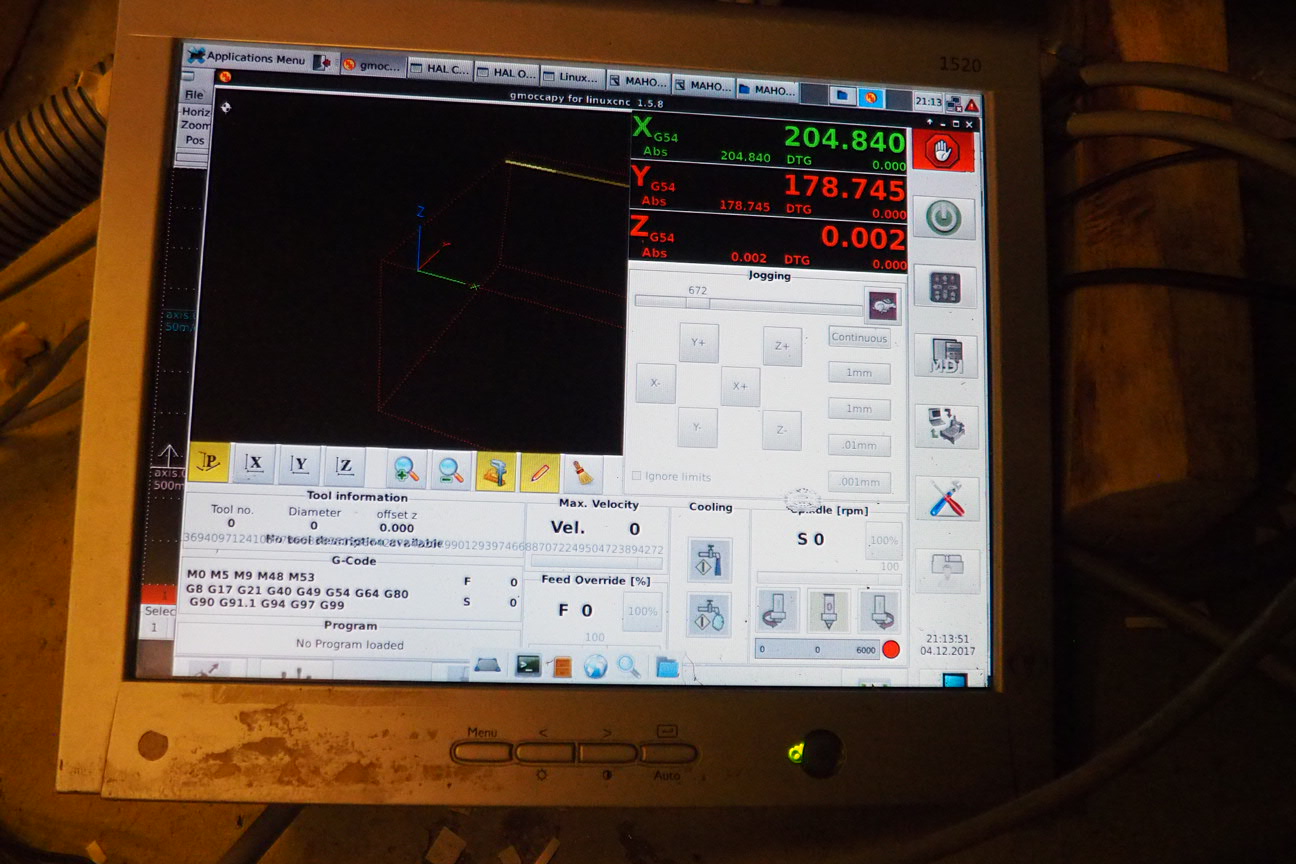Start spindle reverse rotation
Image resolution: width=1296 pixels, height=864 pixels.
[778, 610]
